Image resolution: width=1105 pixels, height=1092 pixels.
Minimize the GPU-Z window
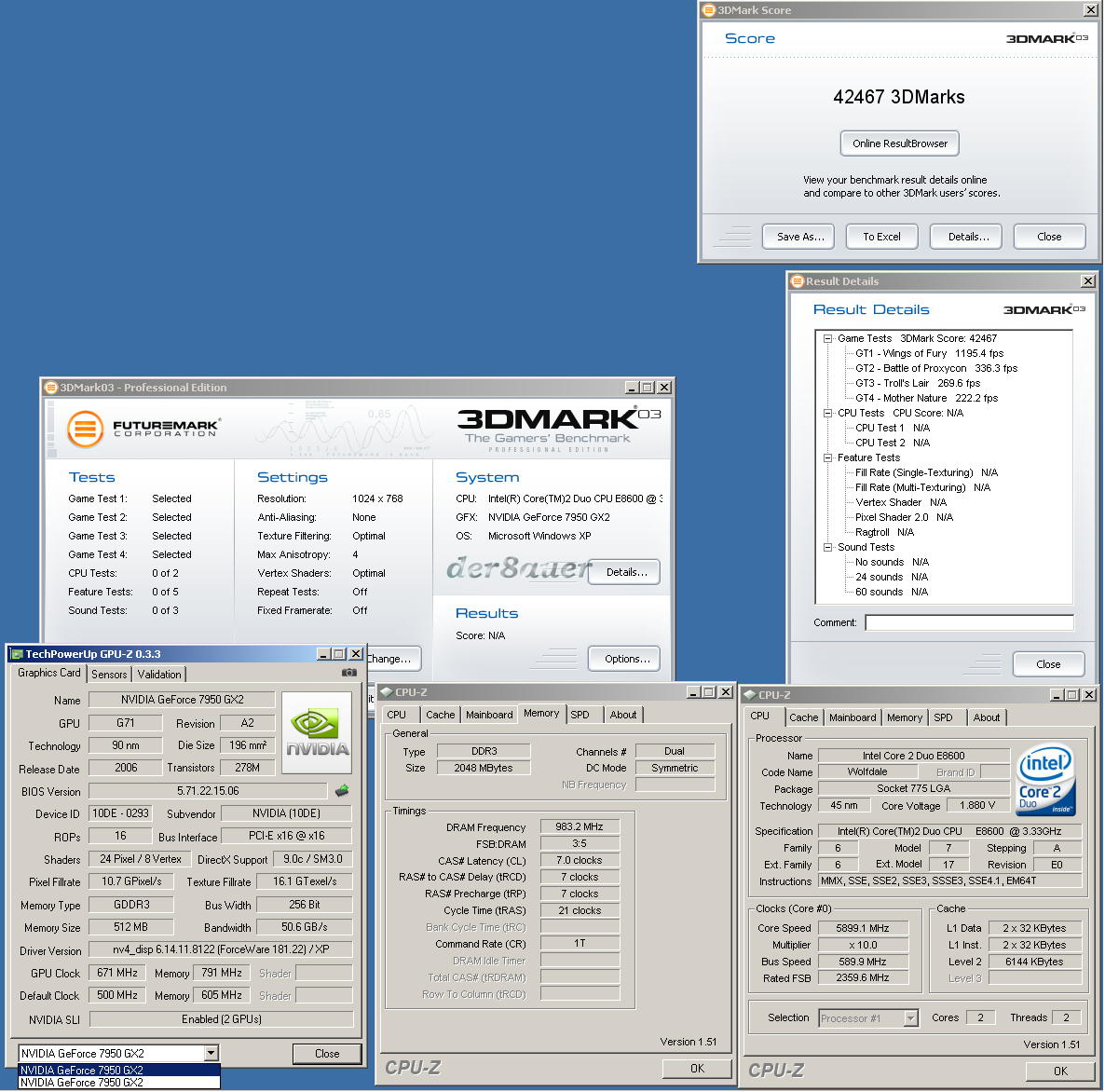coord(322,654)
